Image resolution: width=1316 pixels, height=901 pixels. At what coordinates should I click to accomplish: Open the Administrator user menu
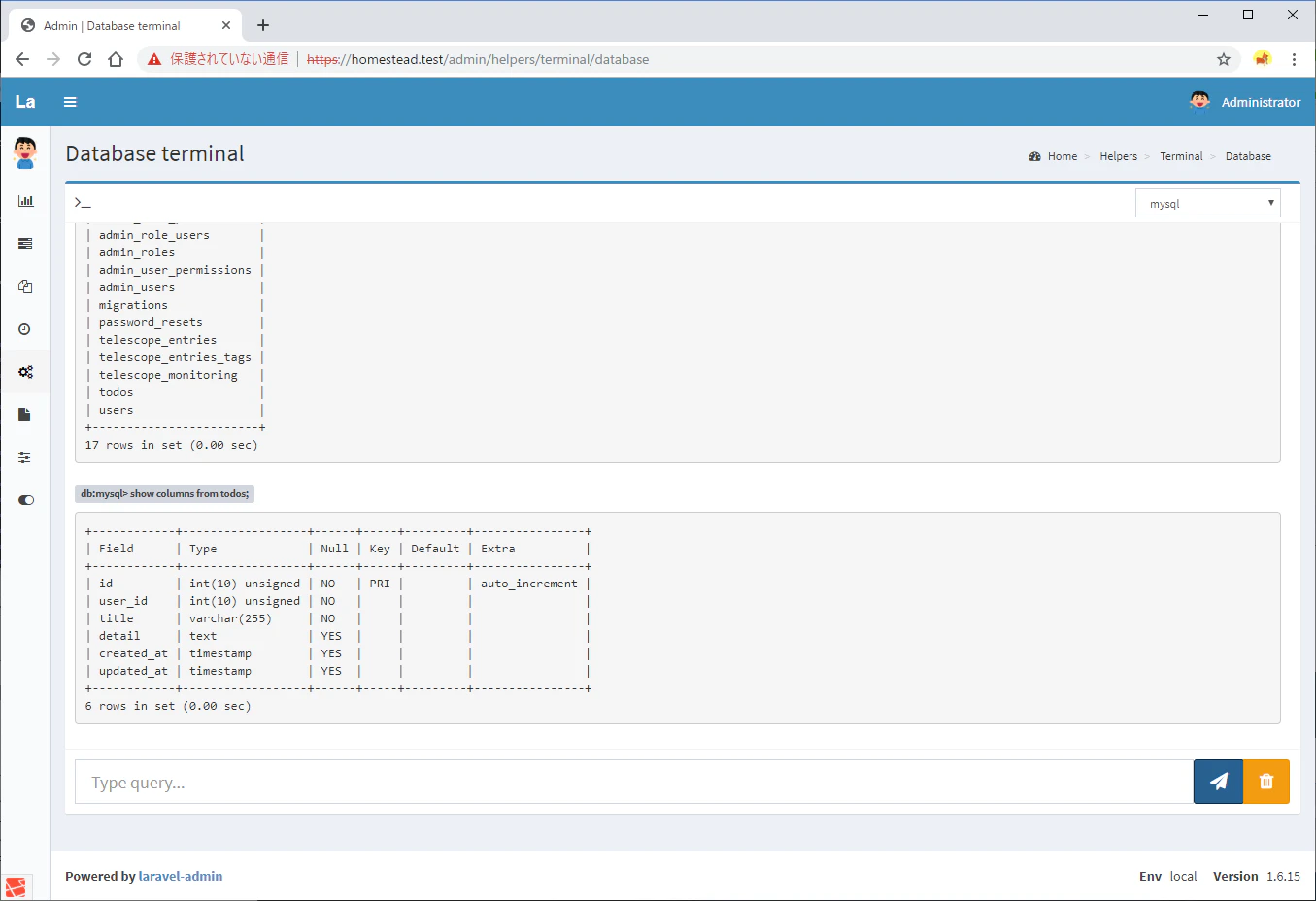click(1245, 102)
